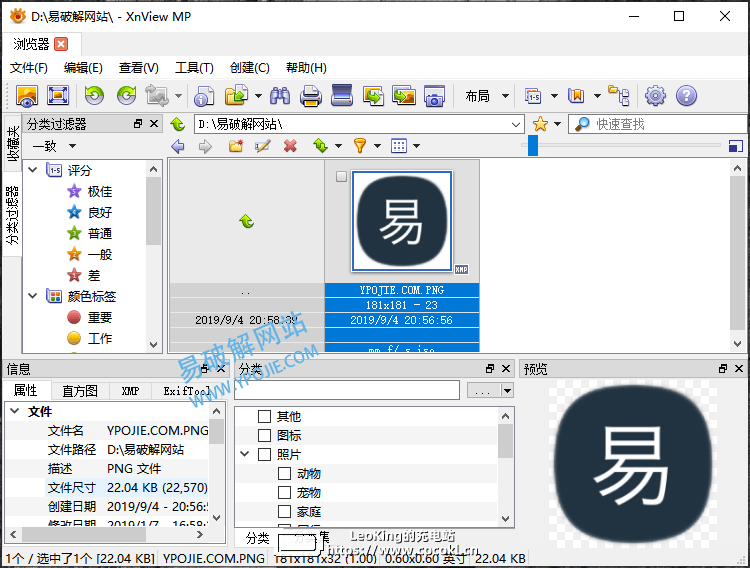Switch to the XMP info tab
750x568 pixels.
coord(130,391)
